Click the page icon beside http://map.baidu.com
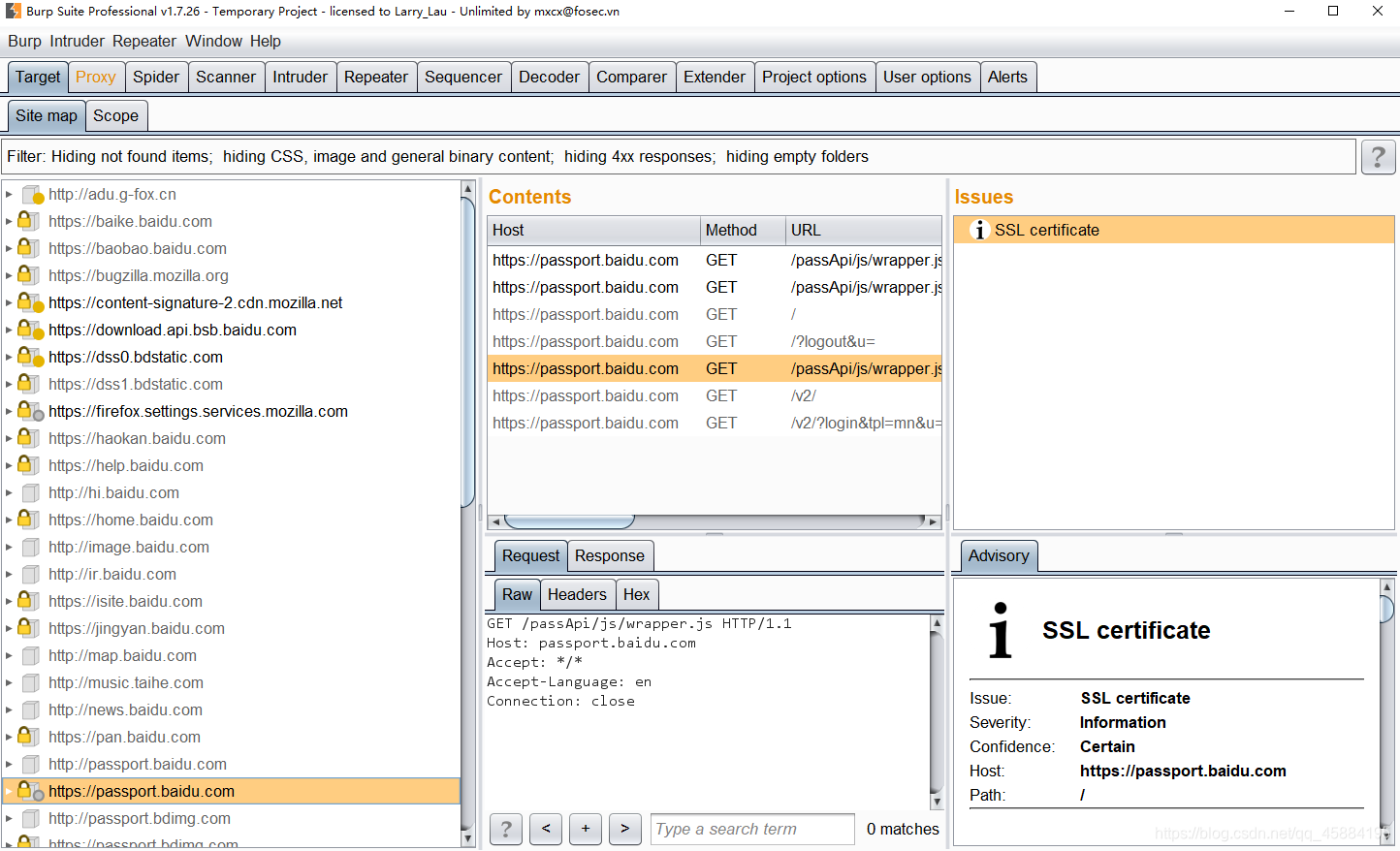Image resolution: width=1400 pixels, height=851 pixels. point(31,655)
